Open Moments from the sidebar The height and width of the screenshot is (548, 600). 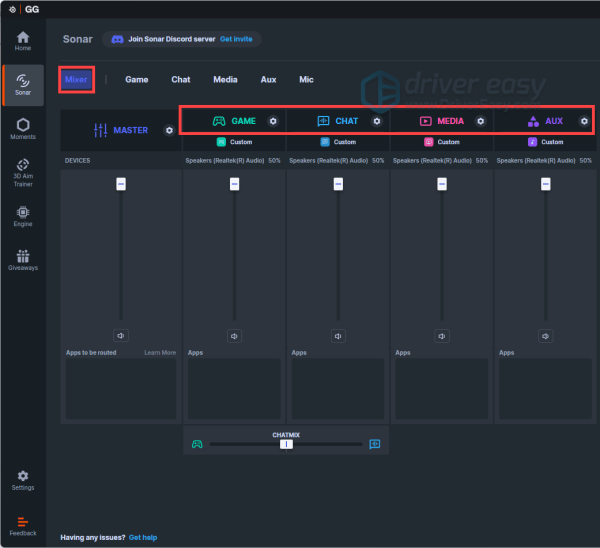point(22,127)
